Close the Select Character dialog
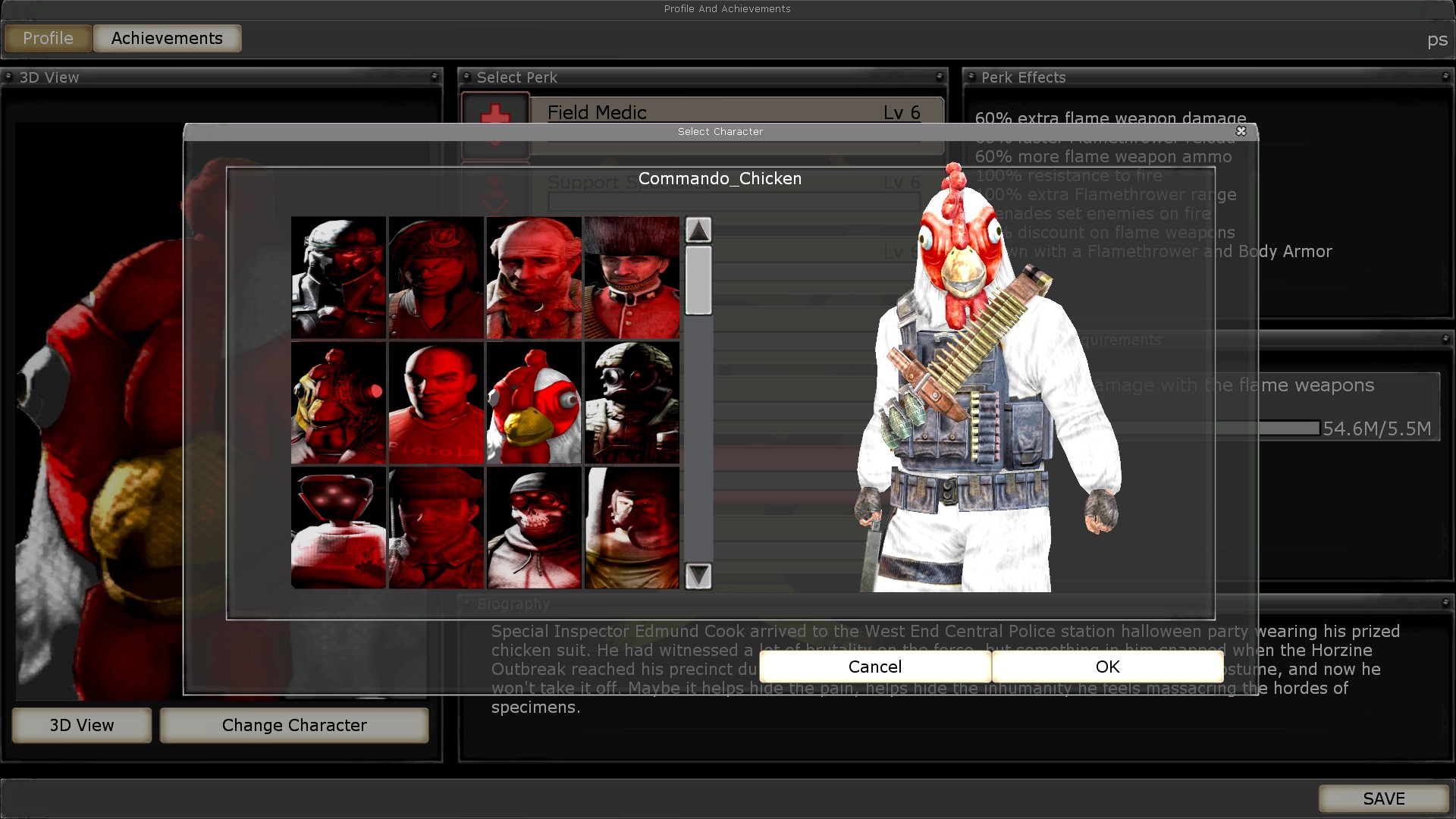 pyautogui.click(x=1241, y=131)
